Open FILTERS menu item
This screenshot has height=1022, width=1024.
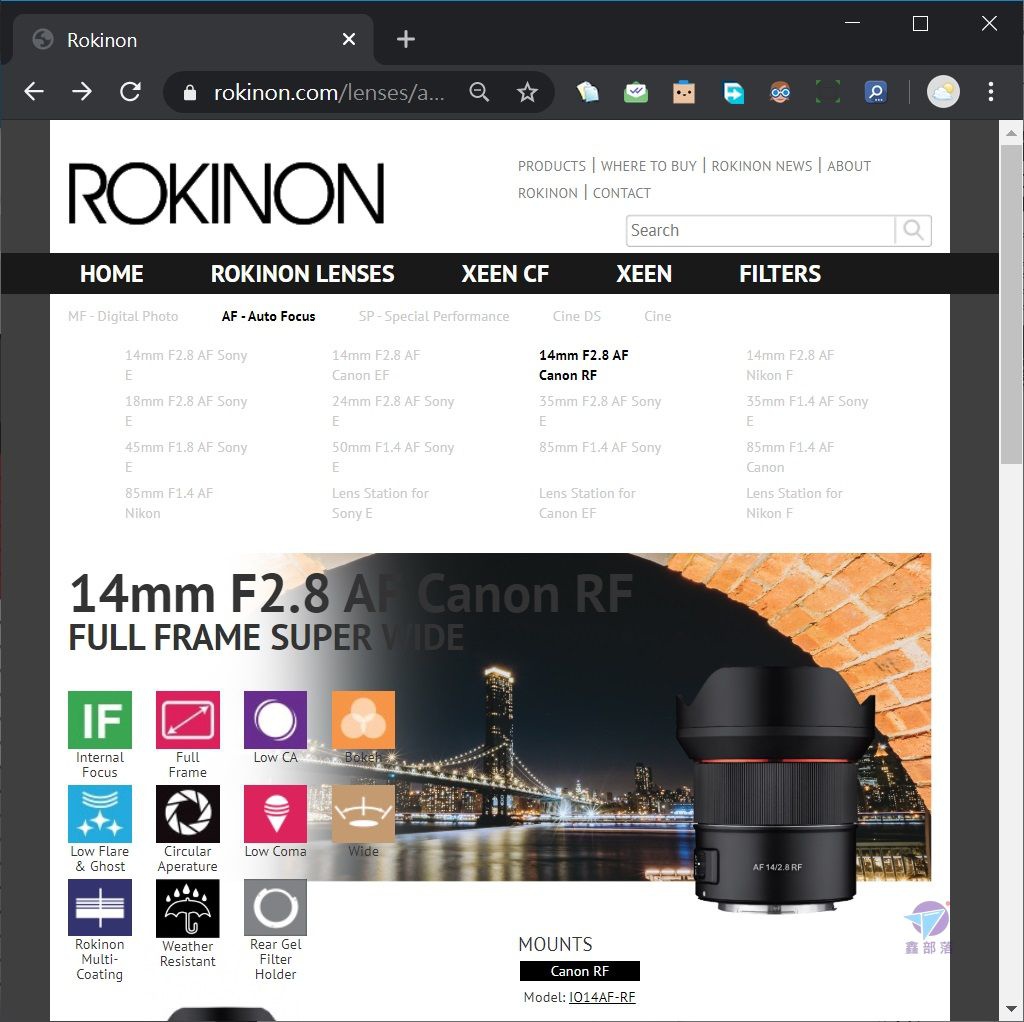[780, 274]
